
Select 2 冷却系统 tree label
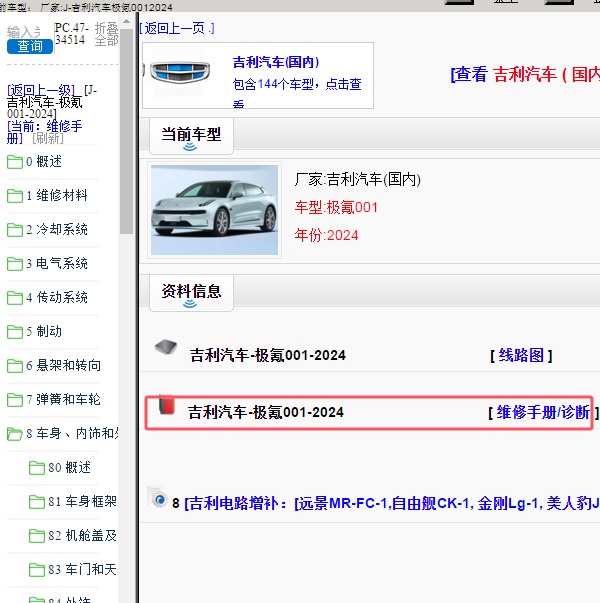tap(57, 229)
